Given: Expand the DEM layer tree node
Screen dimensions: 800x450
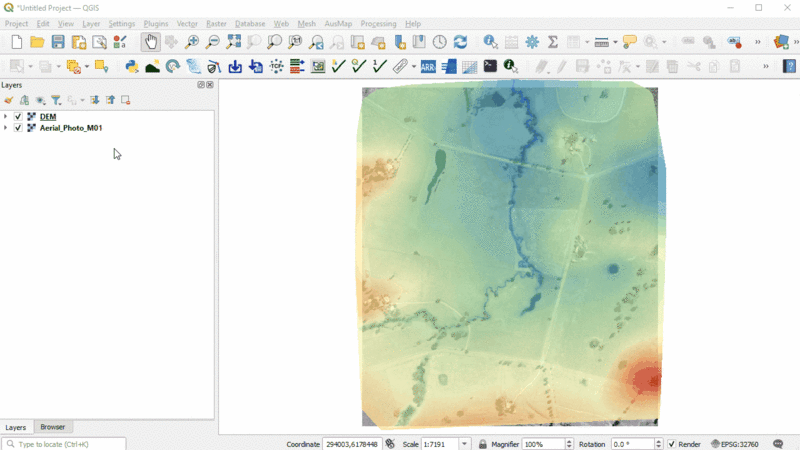Looking at the screenshot, I should click(x=6, y=117).
